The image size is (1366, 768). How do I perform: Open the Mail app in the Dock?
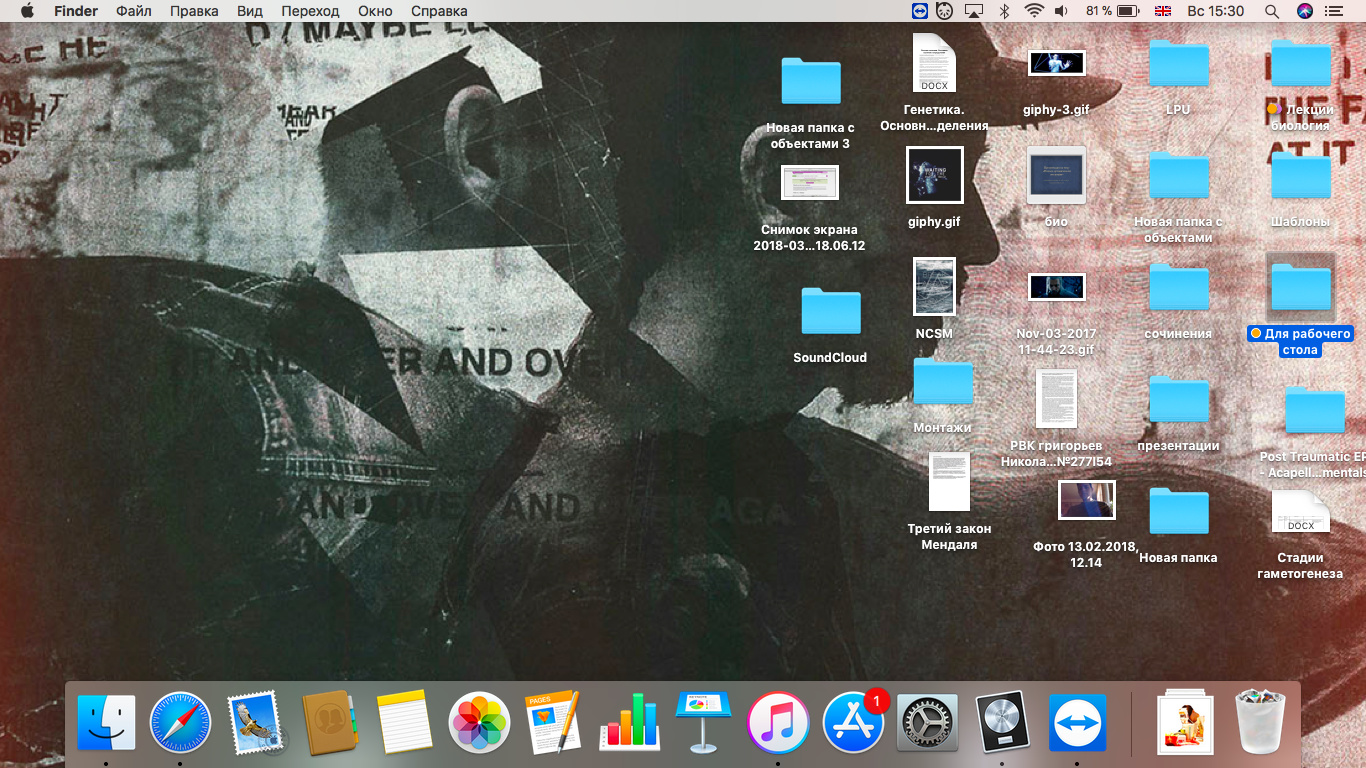pyautogui.click(x=255, y=723)
